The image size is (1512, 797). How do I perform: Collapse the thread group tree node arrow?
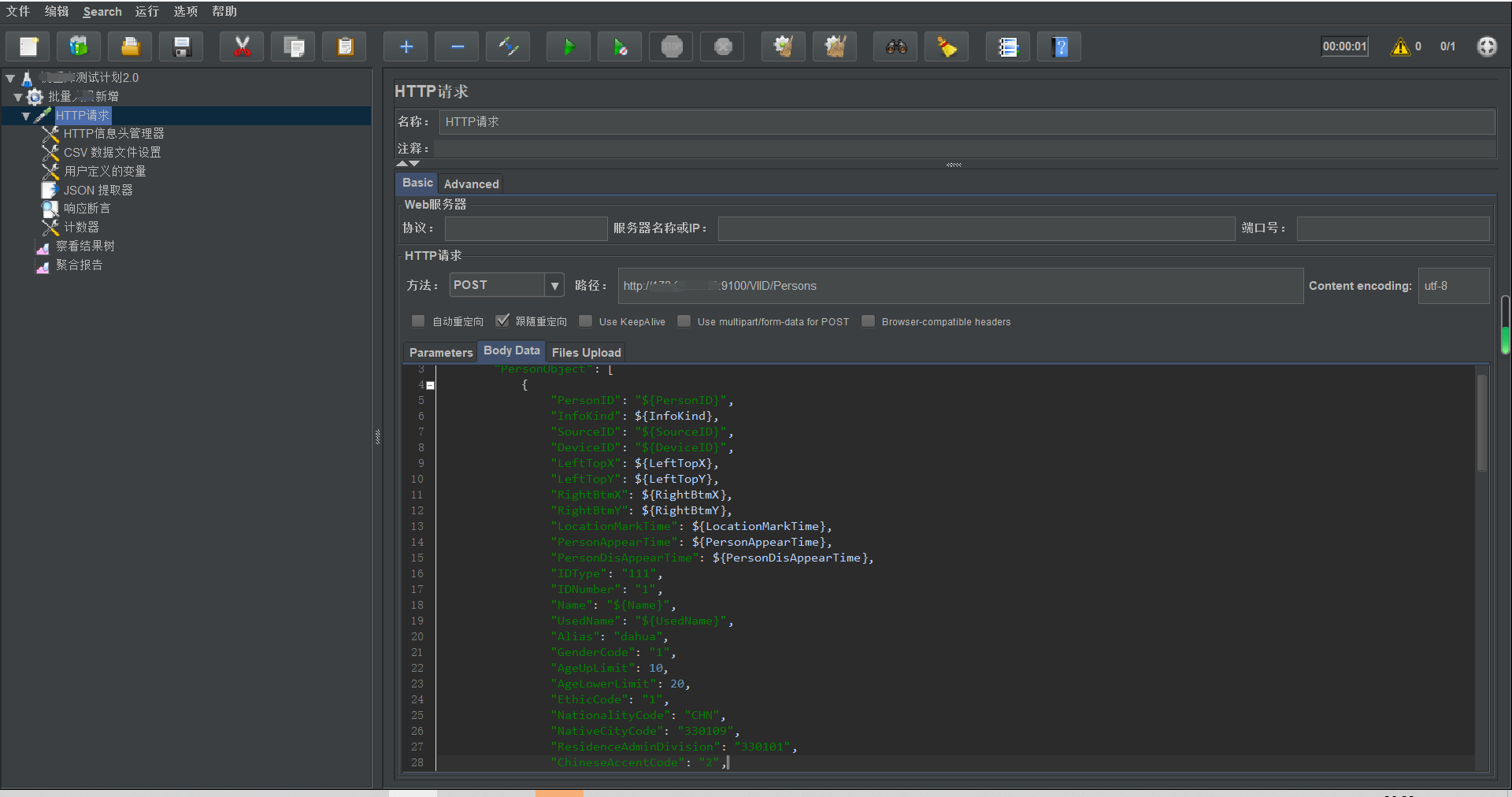point(17,97)
